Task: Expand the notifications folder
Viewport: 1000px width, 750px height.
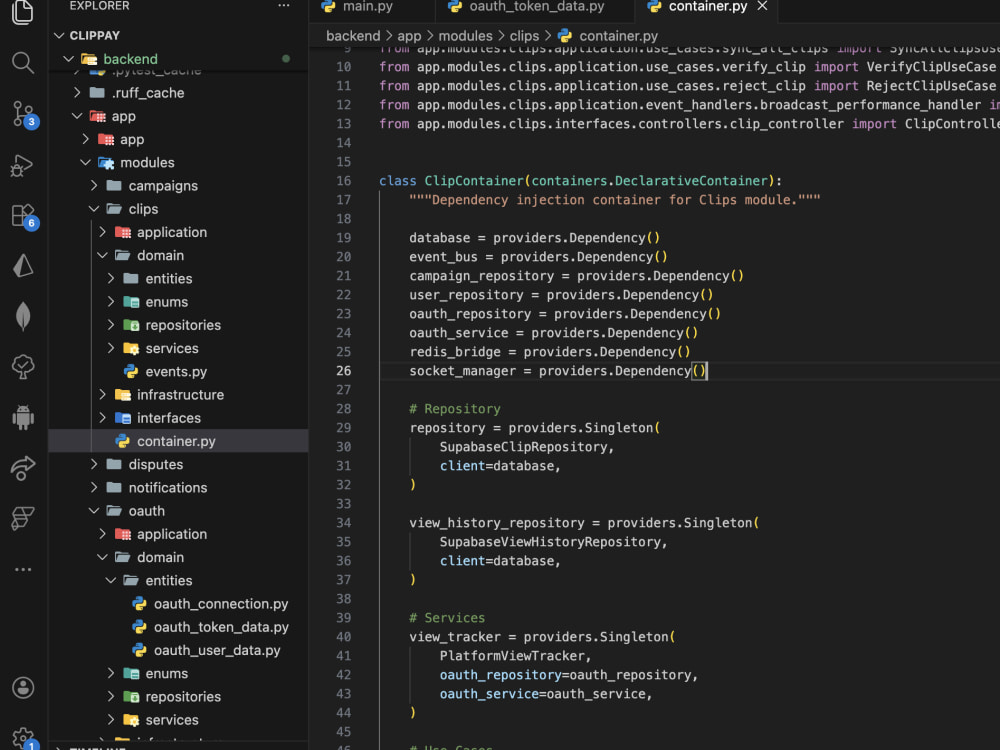Action: pyautogui.click(x=94, y=487)
